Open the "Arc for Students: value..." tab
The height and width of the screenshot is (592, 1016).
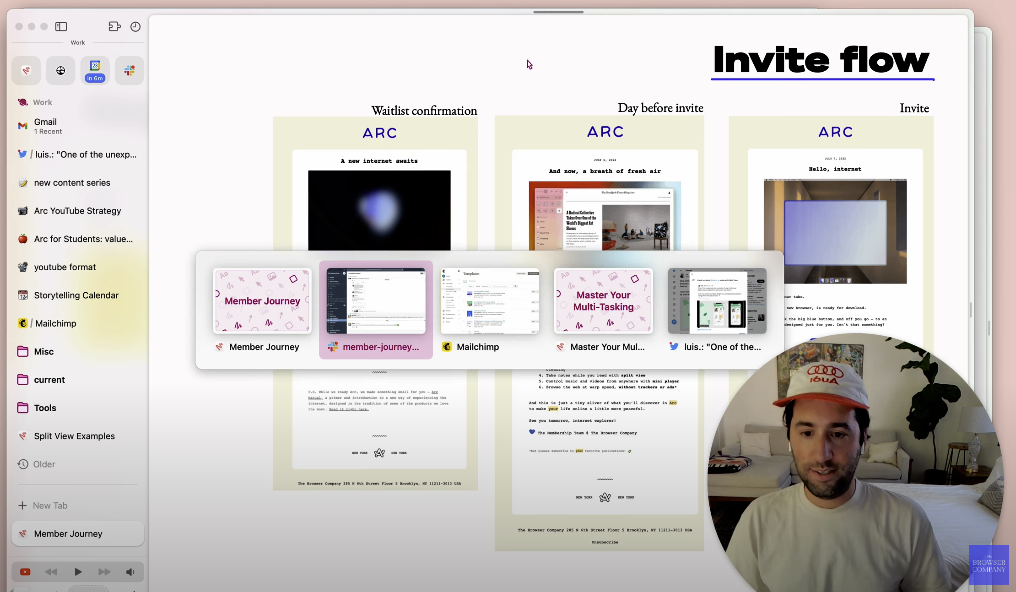click(78, 239)
